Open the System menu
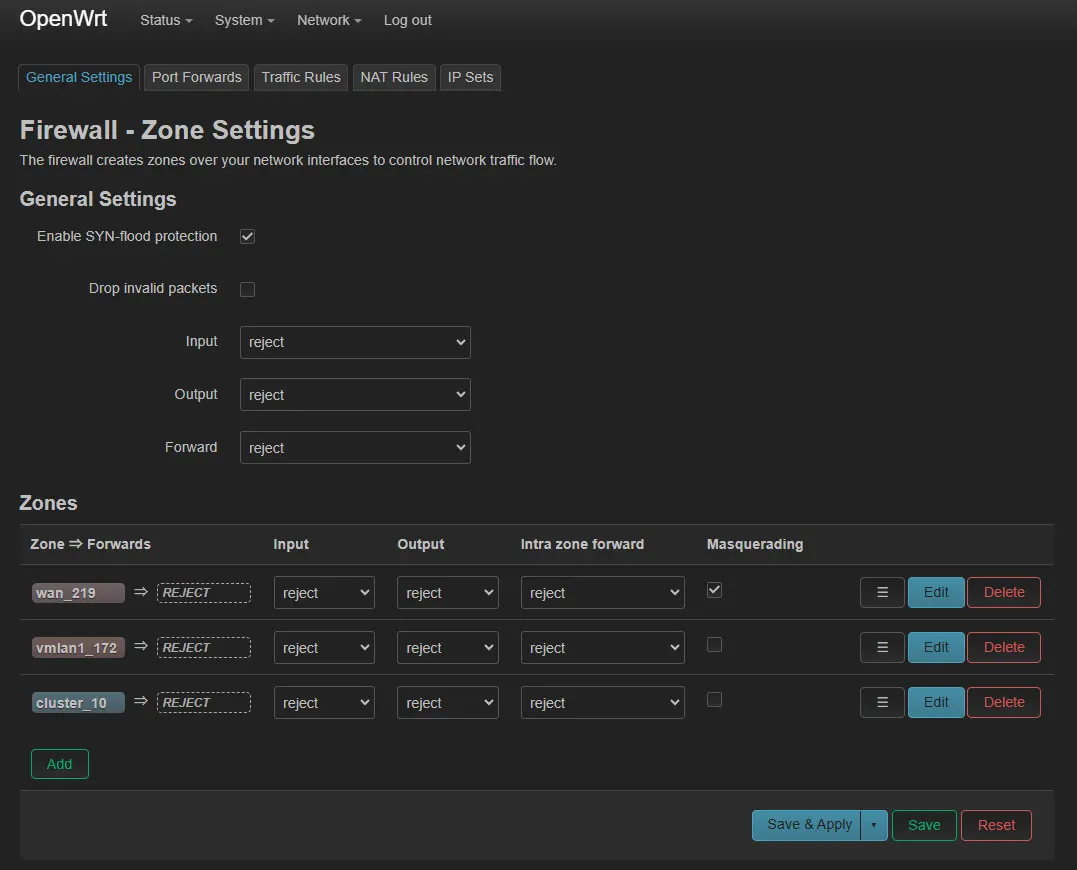 [245, 21]
